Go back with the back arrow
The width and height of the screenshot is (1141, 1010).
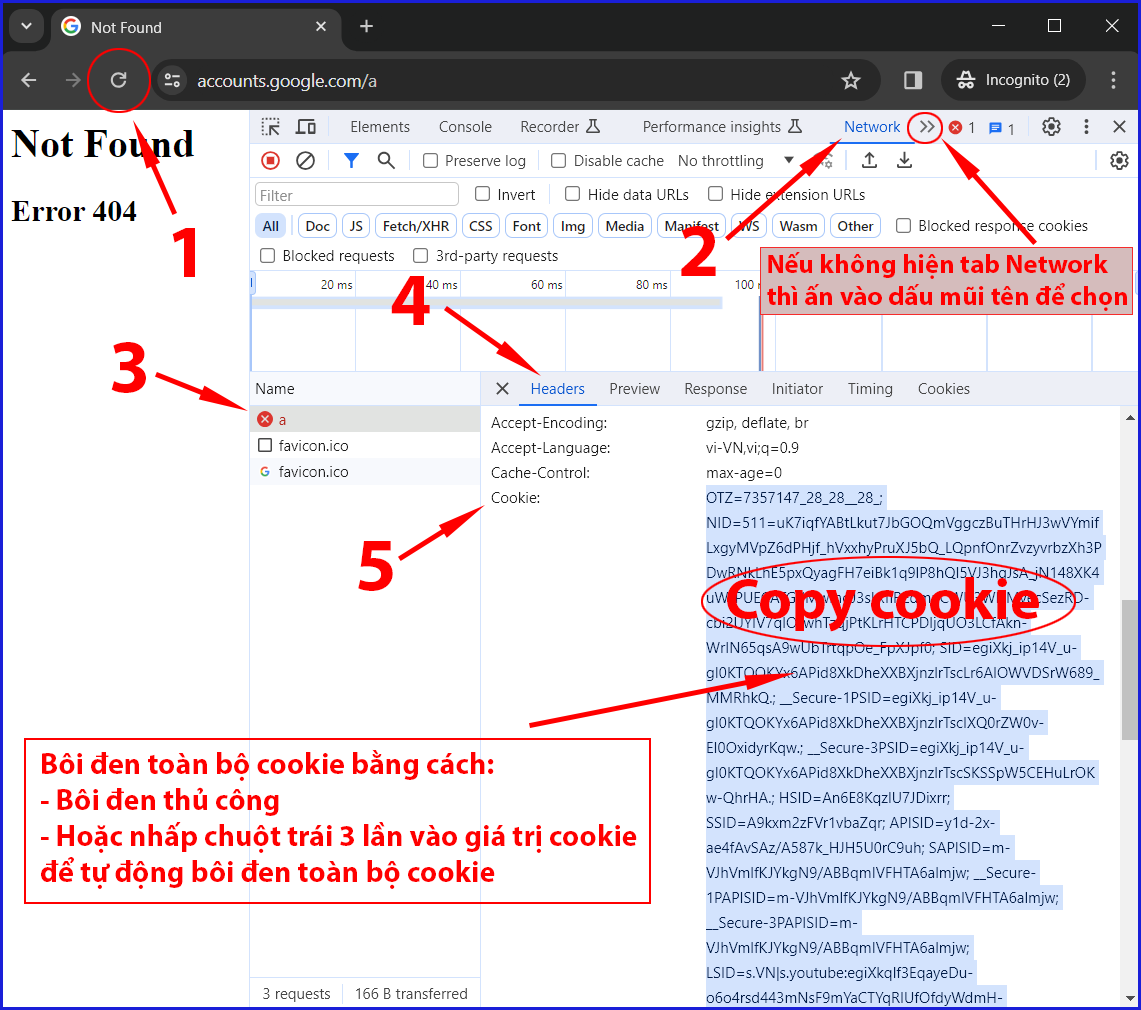(29, 80)
